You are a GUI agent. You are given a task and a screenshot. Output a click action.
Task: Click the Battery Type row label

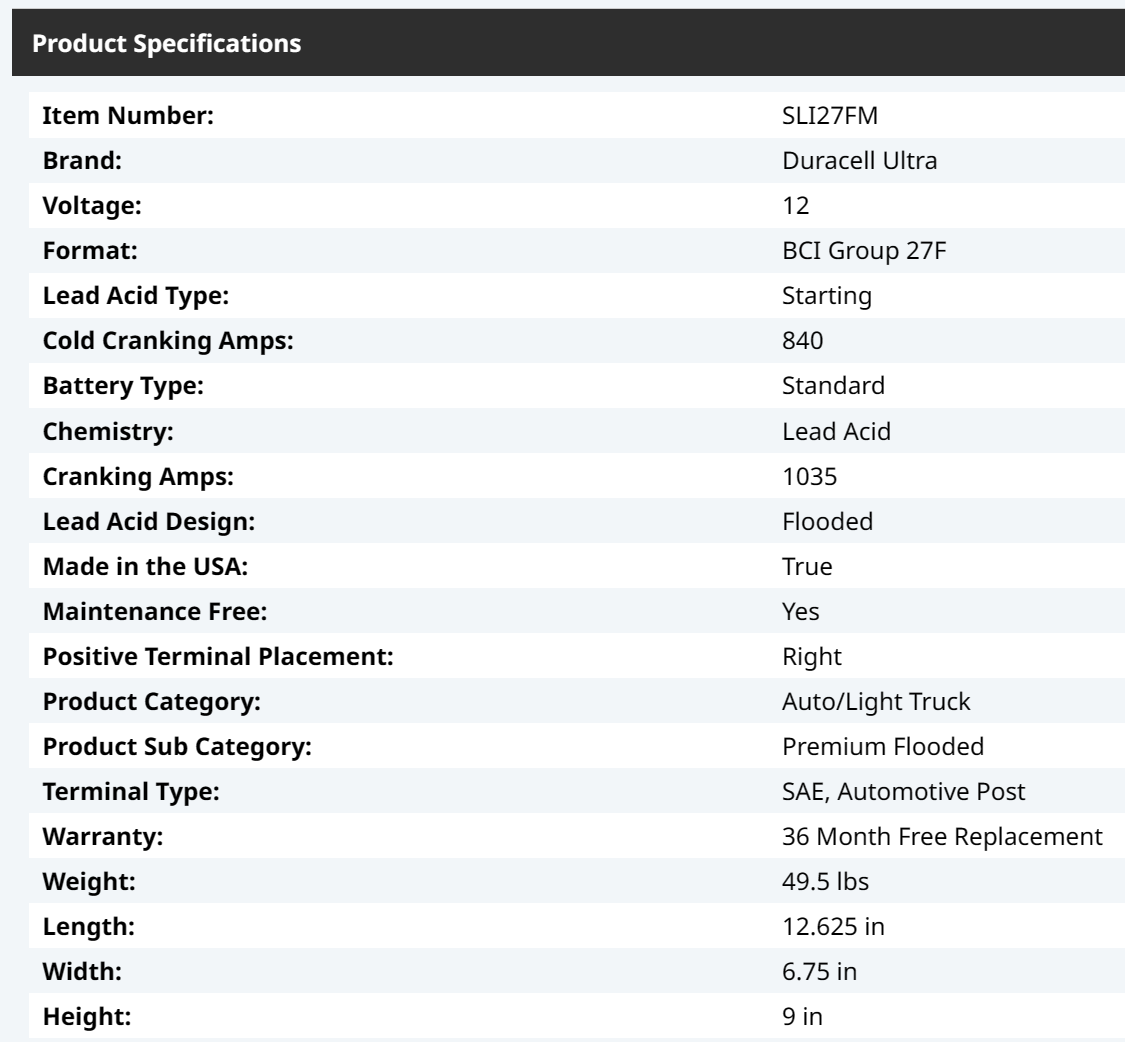coord(123,386)
